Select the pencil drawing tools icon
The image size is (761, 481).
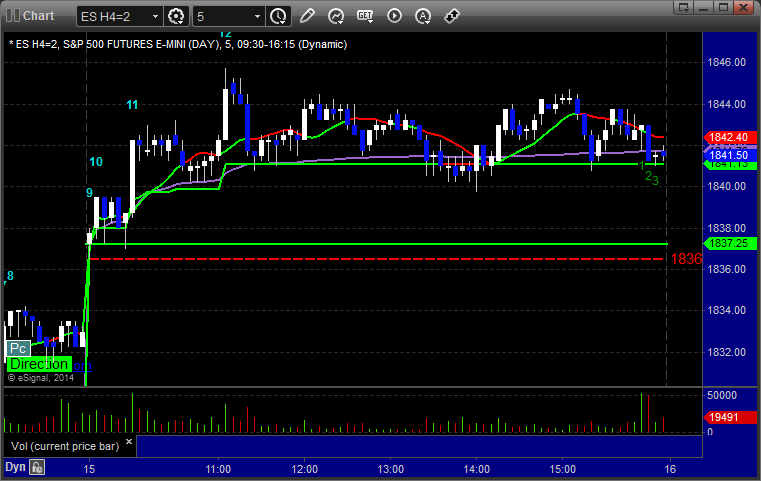point(307,16)
